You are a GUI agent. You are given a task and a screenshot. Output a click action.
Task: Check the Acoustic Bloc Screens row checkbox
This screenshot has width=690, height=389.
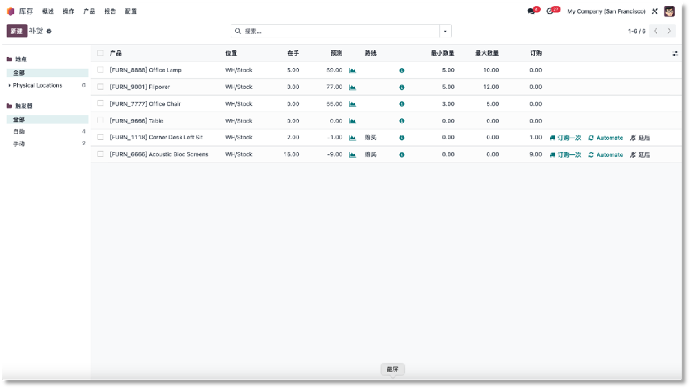pos(100,154)
